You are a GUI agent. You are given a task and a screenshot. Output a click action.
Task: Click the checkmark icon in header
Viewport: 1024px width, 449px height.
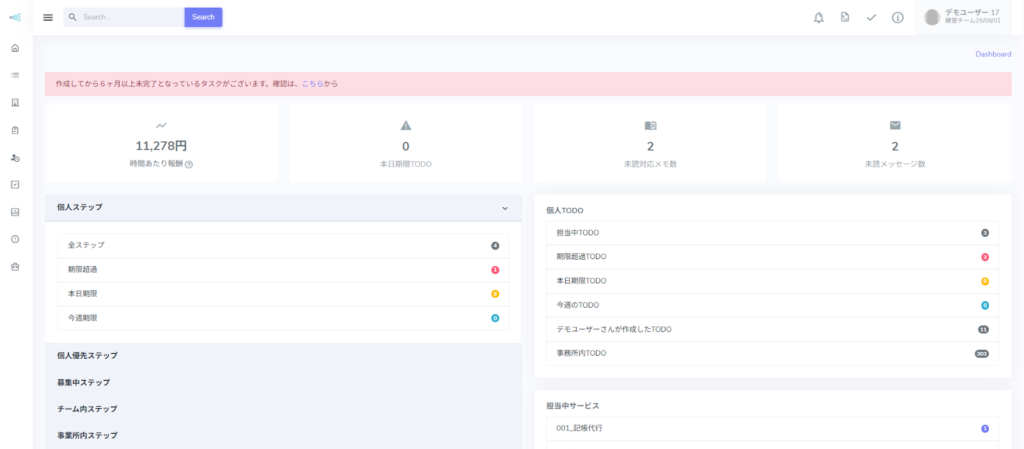[x=871, y=17]
